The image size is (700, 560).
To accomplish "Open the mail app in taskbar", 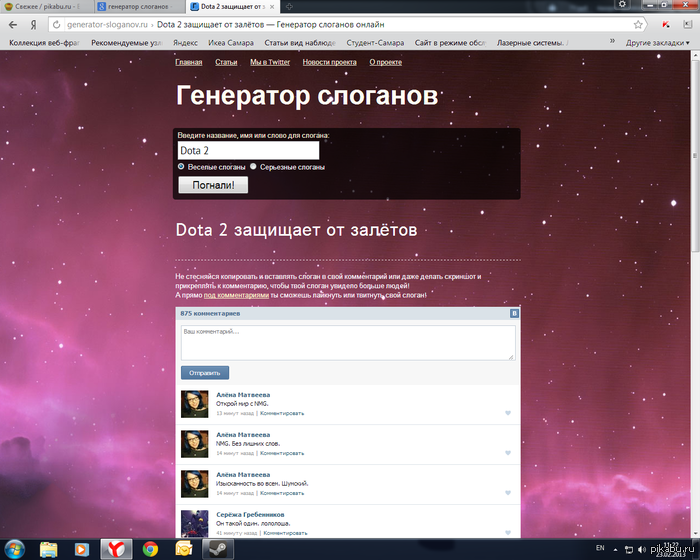I will coord(183,549).
